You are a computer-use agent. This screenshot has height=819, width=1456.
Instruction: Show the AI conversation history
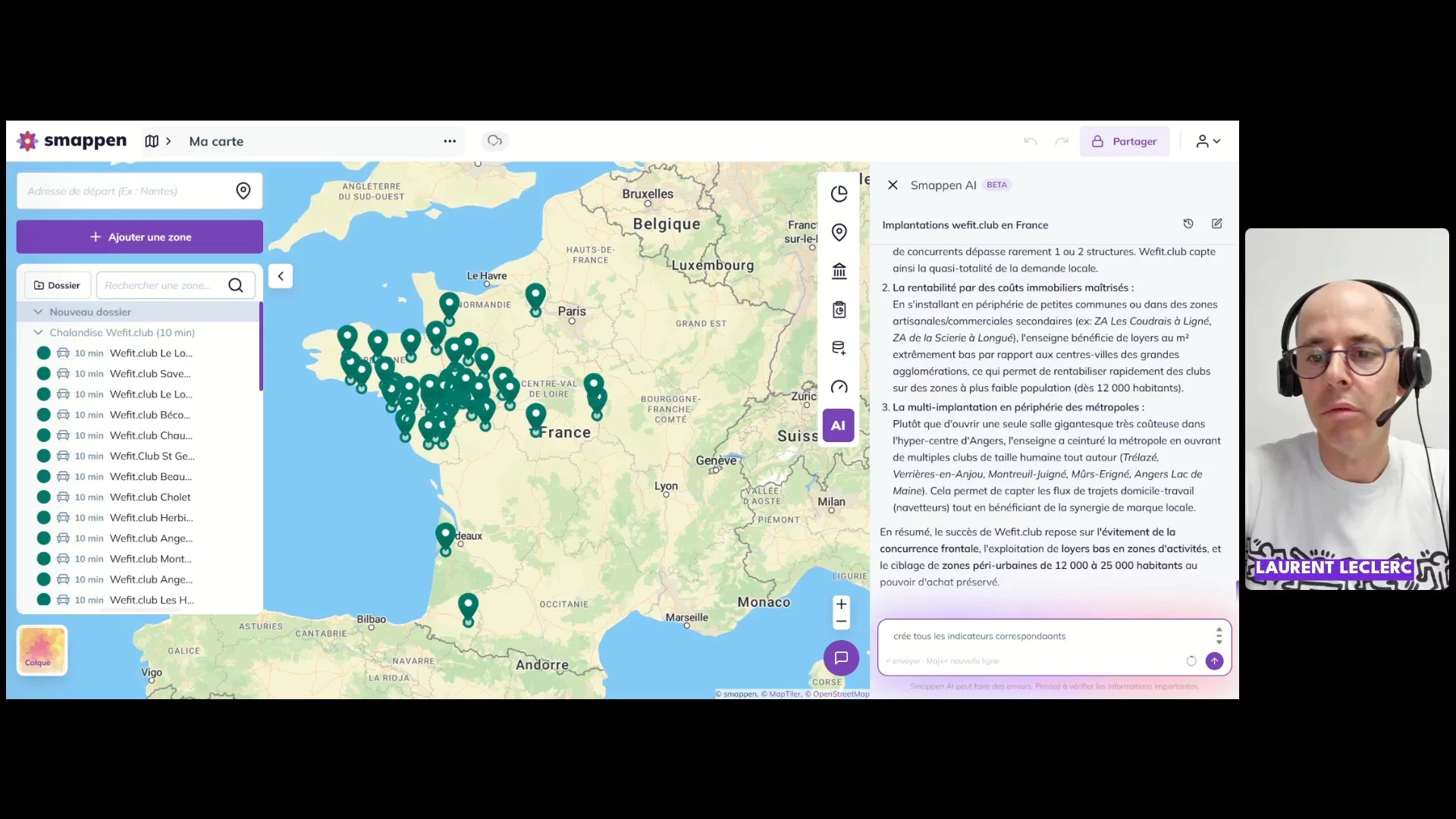tap(1188, 224)
